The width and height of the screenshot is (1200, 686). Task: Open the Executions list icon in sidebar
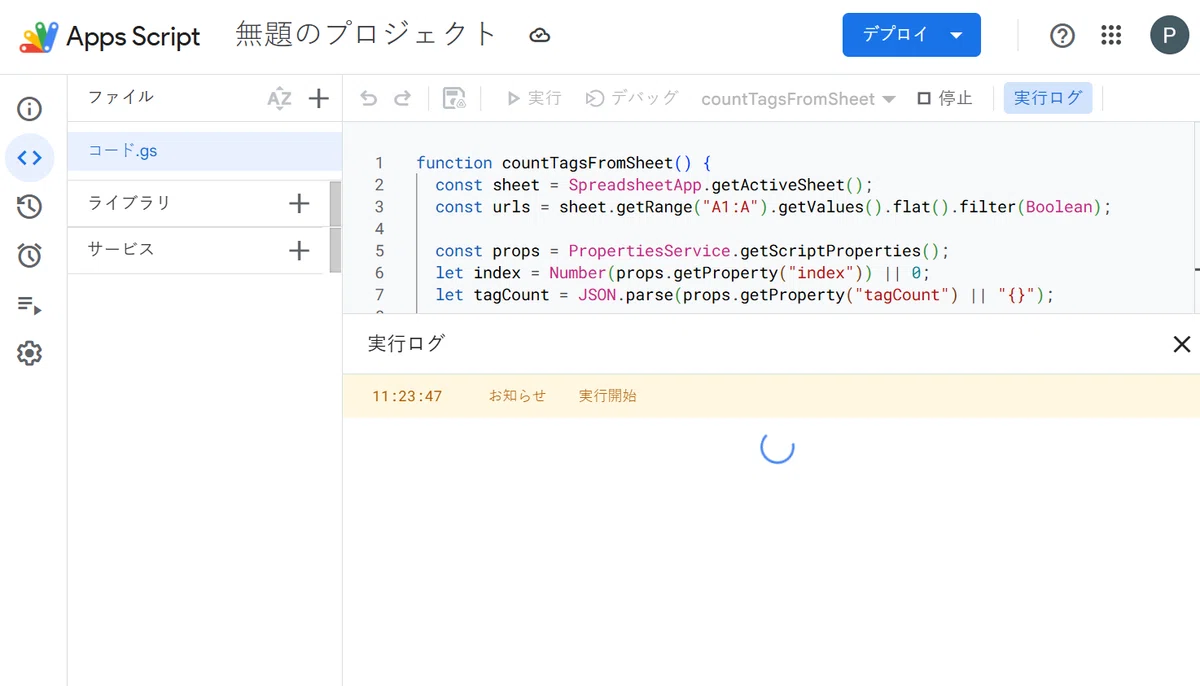coord(30,305)
